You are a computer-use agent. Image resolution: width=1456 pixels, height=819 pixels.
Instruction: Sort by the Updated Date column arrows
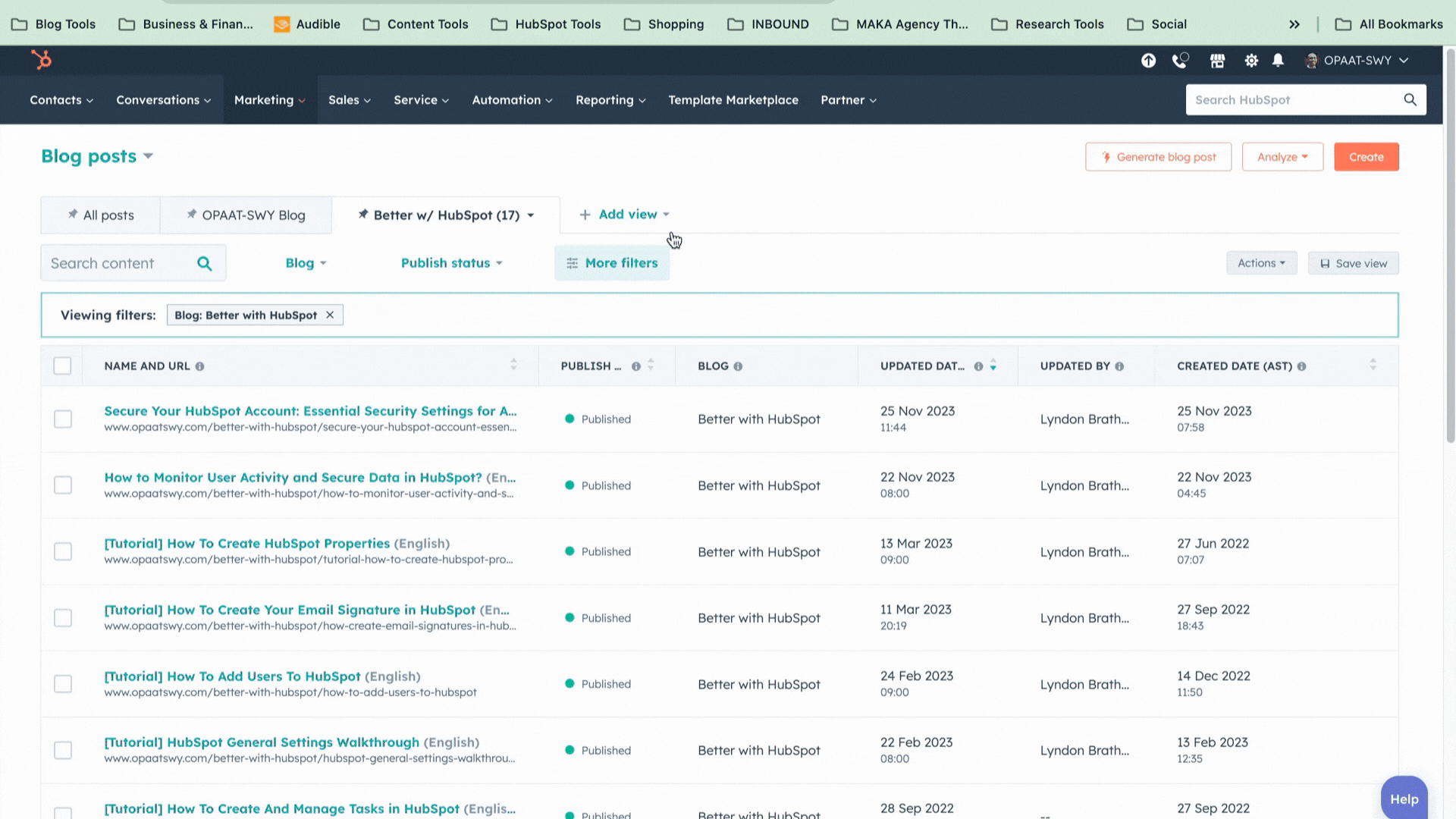pos(993,365)
